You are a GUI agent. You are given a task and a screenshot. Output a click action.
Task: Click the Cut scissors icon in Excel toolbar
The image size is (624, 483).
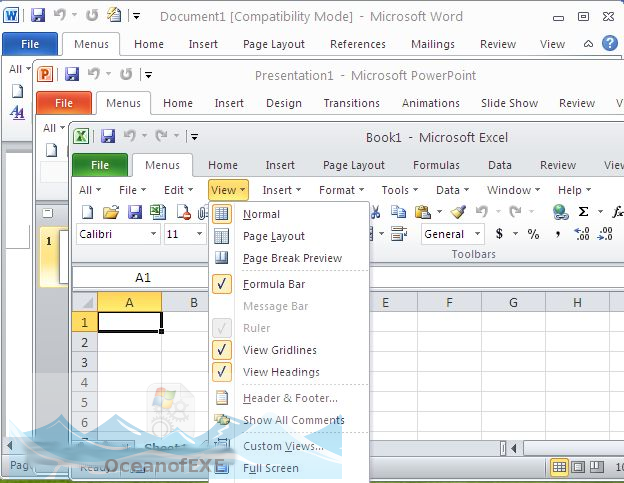[375, 212]
